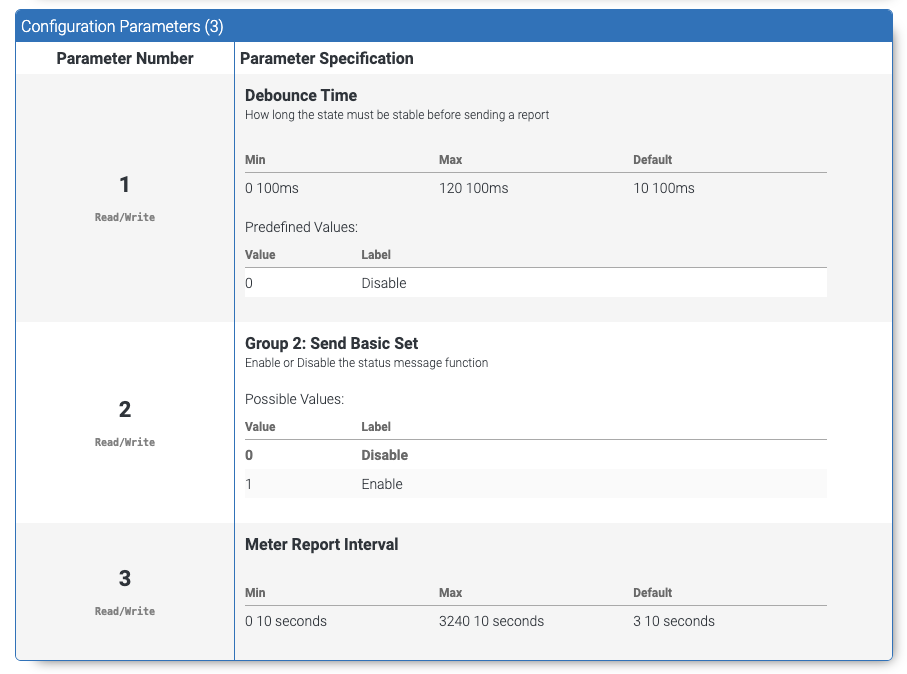Select the Meter Report Interval title
This screenshot has height=674, width=907.
coord(322,545)
